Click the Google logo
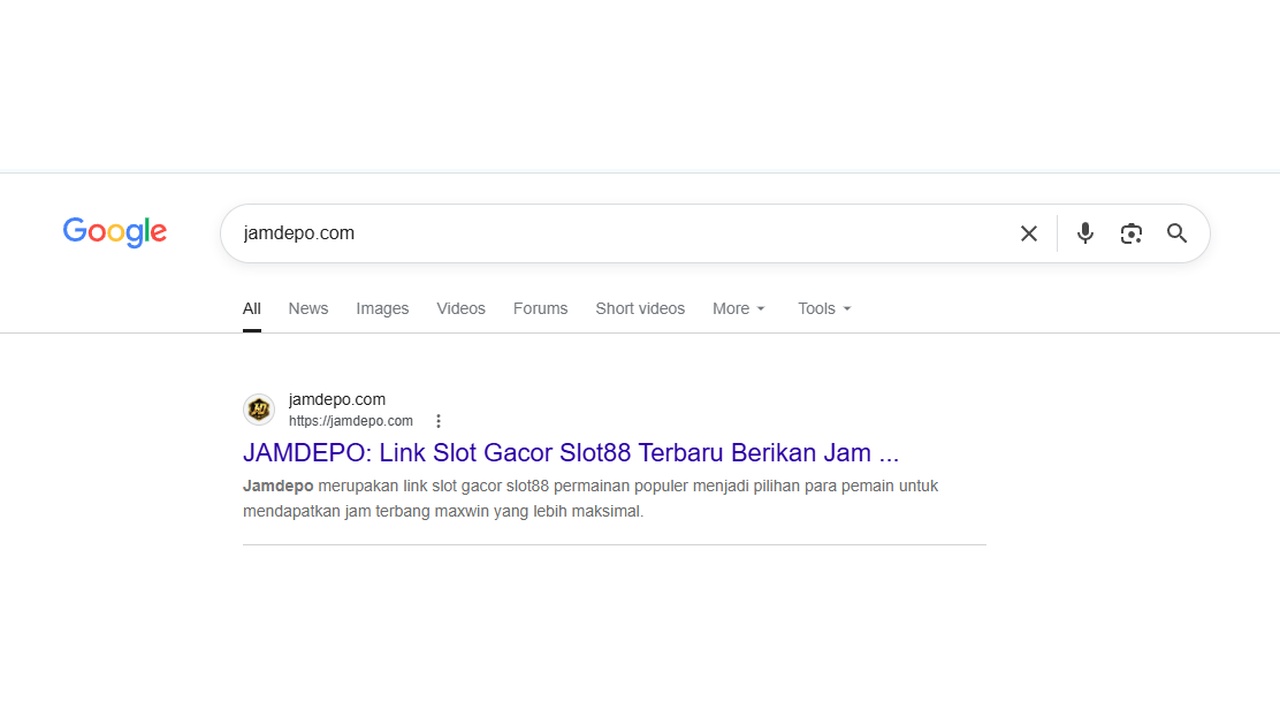The image size is (1280, 720). [x=115, y=232]
